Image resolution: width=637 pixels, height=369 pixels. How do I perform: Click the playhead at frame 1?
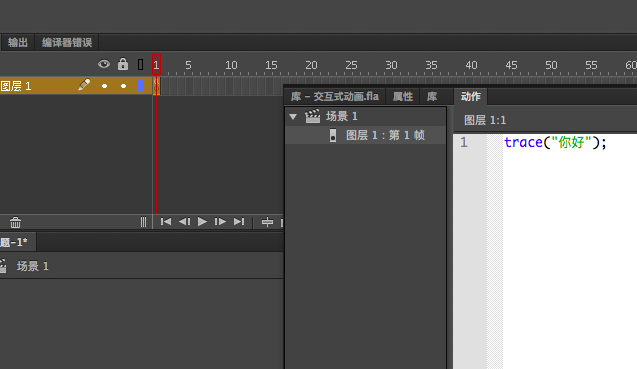pyautogui.click(x=156, y=65)
